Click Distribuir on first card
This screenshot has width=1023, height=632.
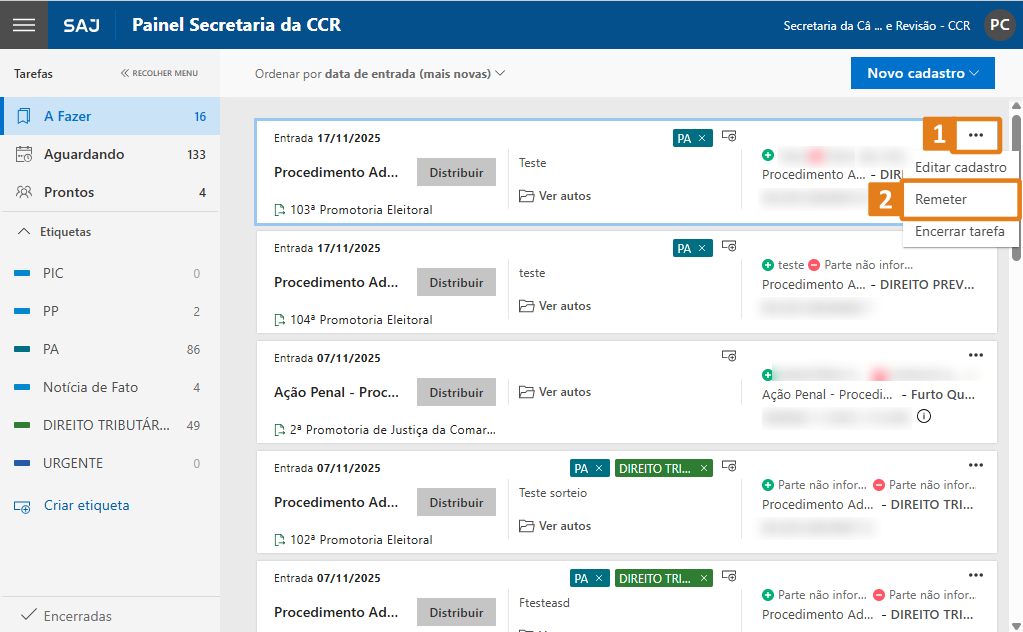tap(456, 172)
